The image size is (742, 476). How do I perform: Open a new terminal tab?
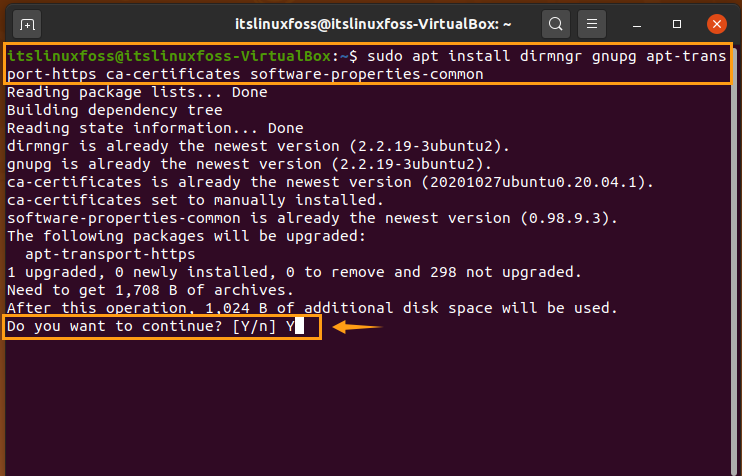click(x=27, y=24)
